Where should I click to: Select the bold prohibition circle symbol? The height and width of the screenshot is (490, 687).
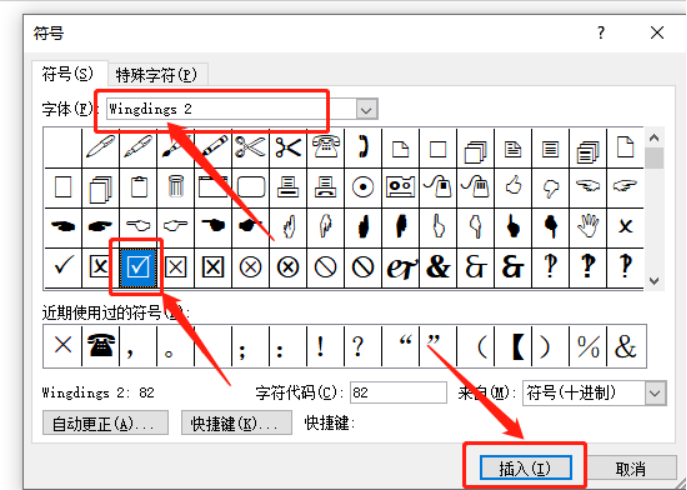click(363, 267)
